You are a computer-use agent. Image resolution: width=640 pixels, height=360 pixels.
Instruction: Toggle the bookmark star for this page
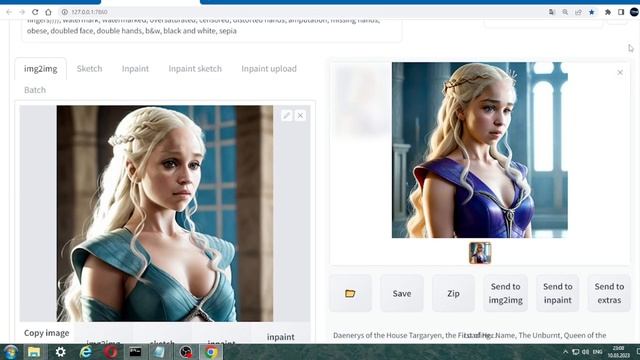(x=591, y=12)
